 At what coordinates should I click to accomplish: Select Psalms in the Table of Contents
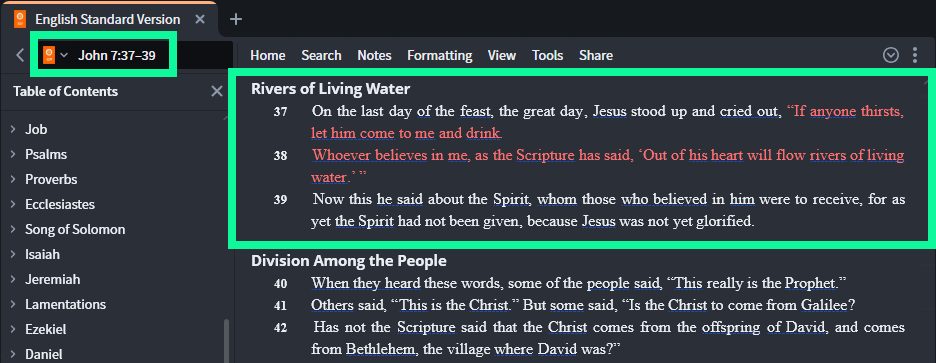[46, 155]
